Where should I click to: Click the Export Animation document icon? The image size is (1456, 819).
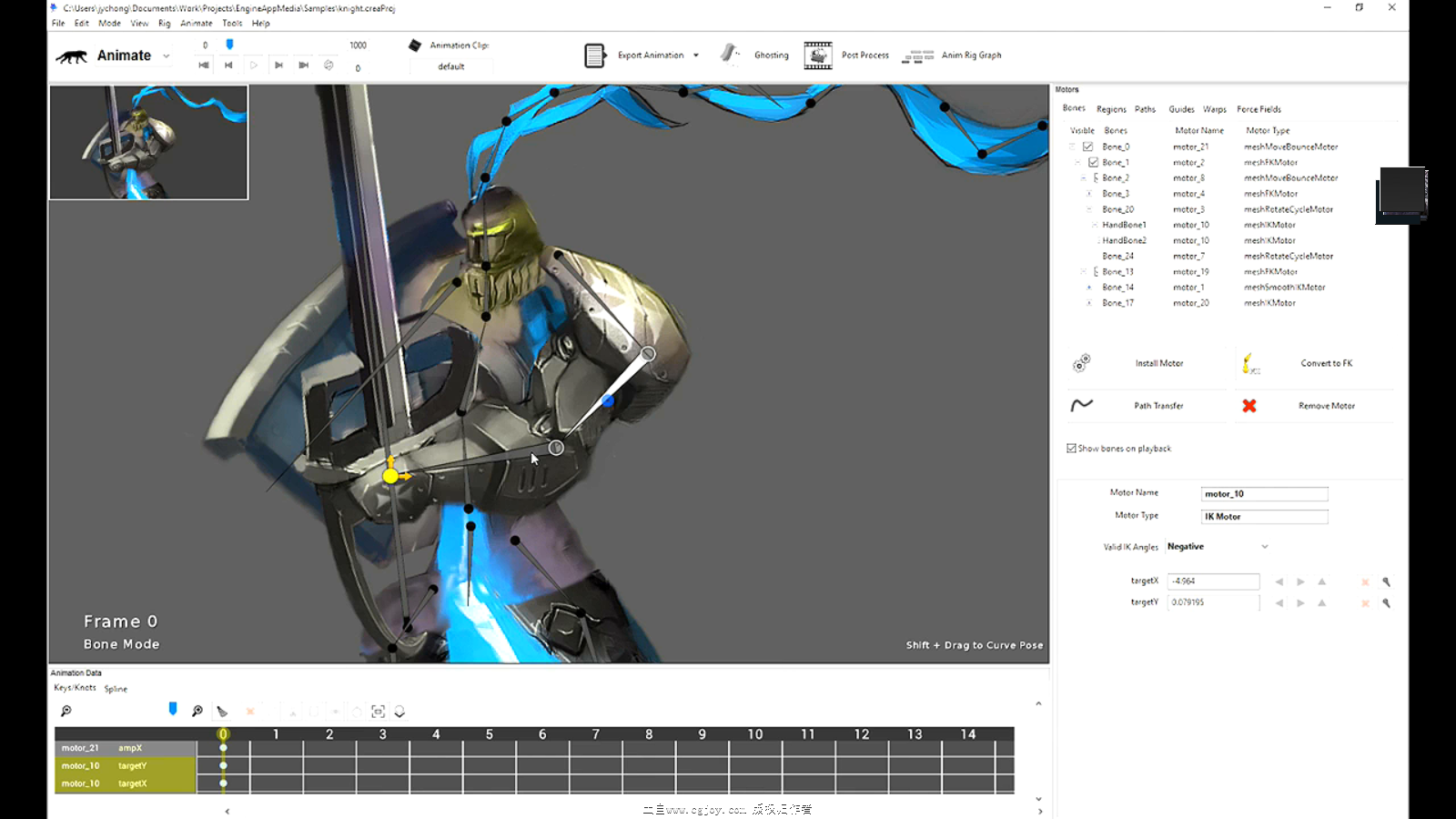594,56
